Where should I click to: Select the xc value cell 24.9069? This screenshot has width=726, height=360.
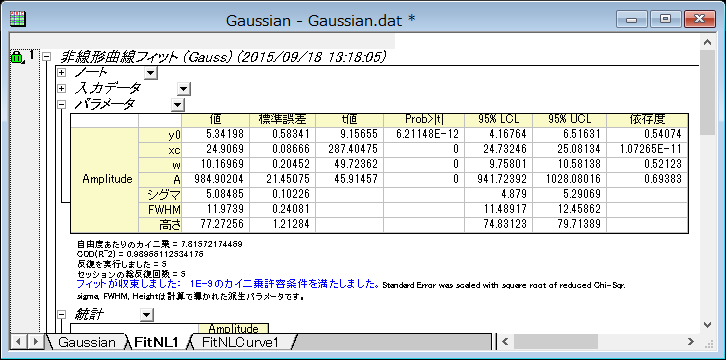[215, 149]
